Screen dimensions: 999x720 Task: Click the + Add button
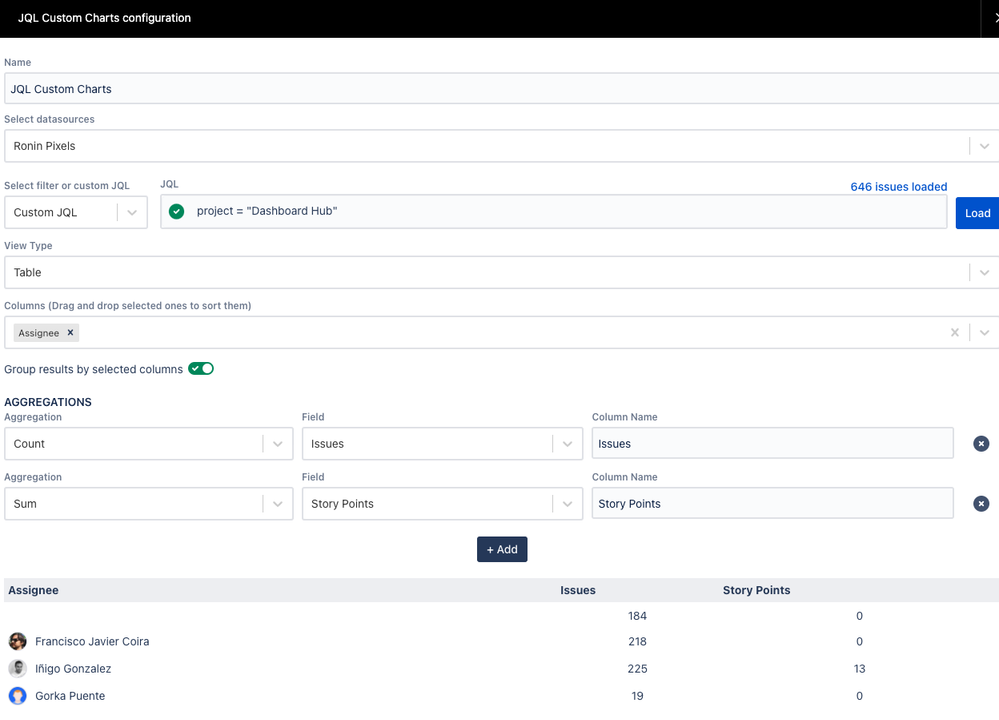(x=501, y=549)
